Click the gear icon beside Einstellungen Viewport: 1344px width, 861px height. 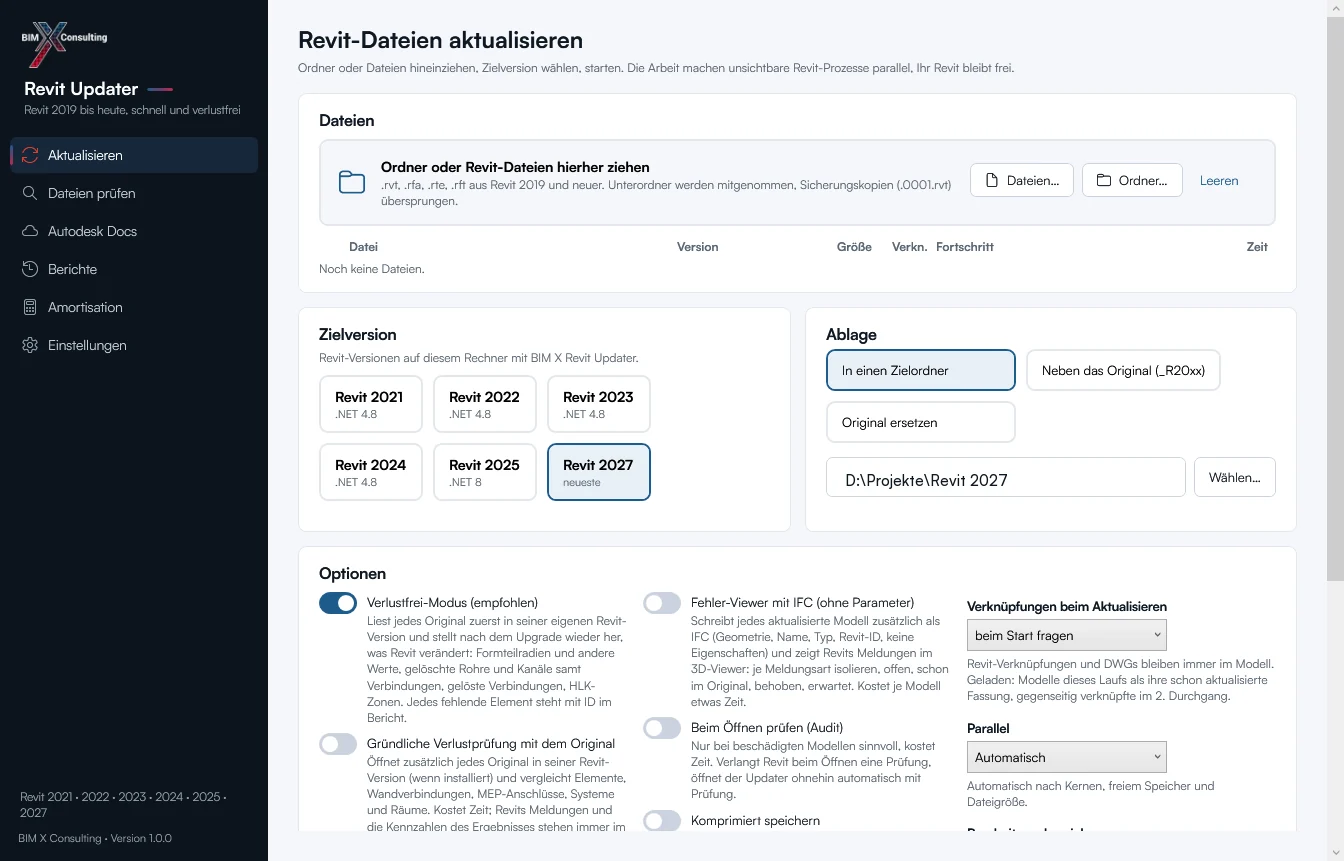click(x=30, y=345)
